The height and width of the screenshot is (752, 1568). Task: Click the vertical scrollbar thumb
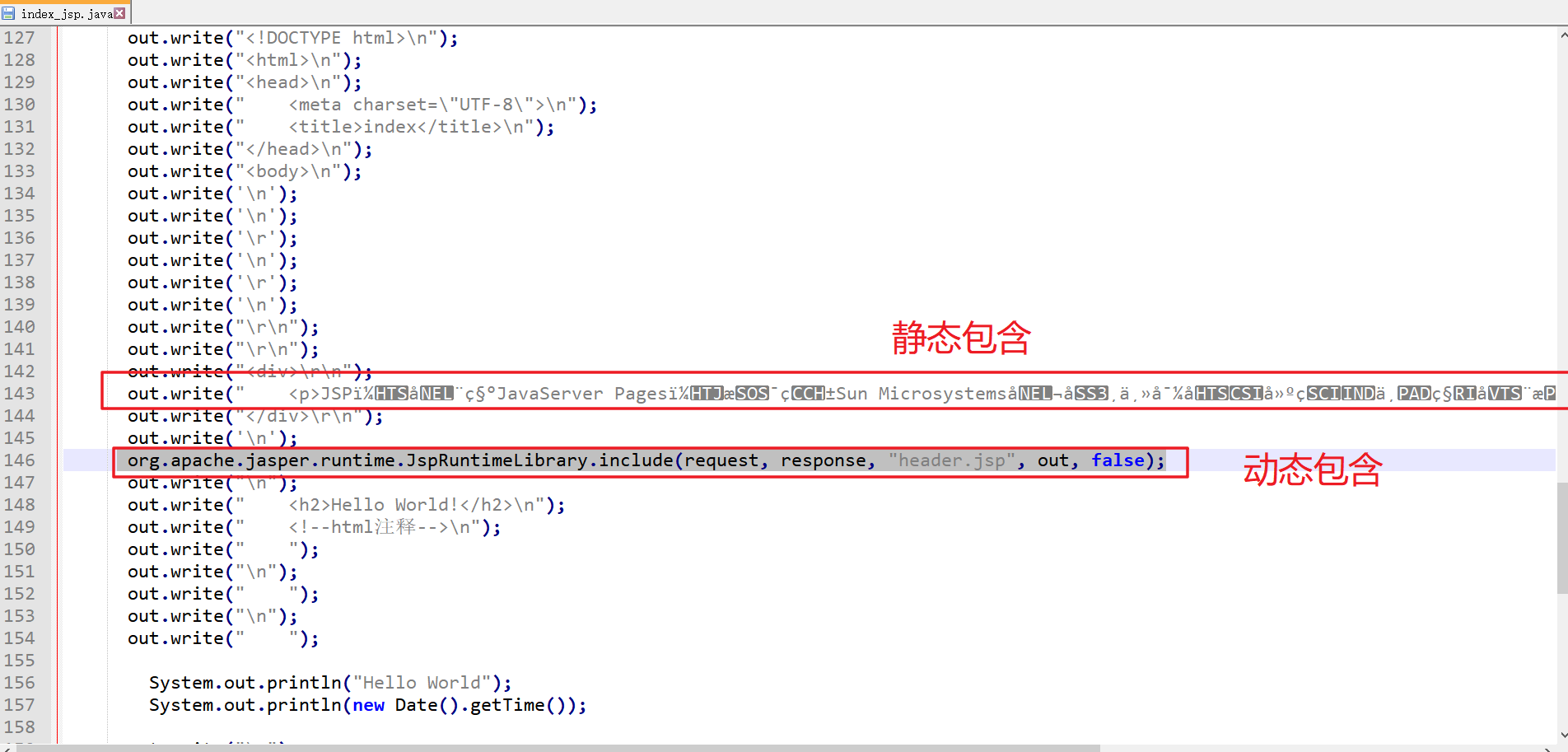coord(1562,537)
